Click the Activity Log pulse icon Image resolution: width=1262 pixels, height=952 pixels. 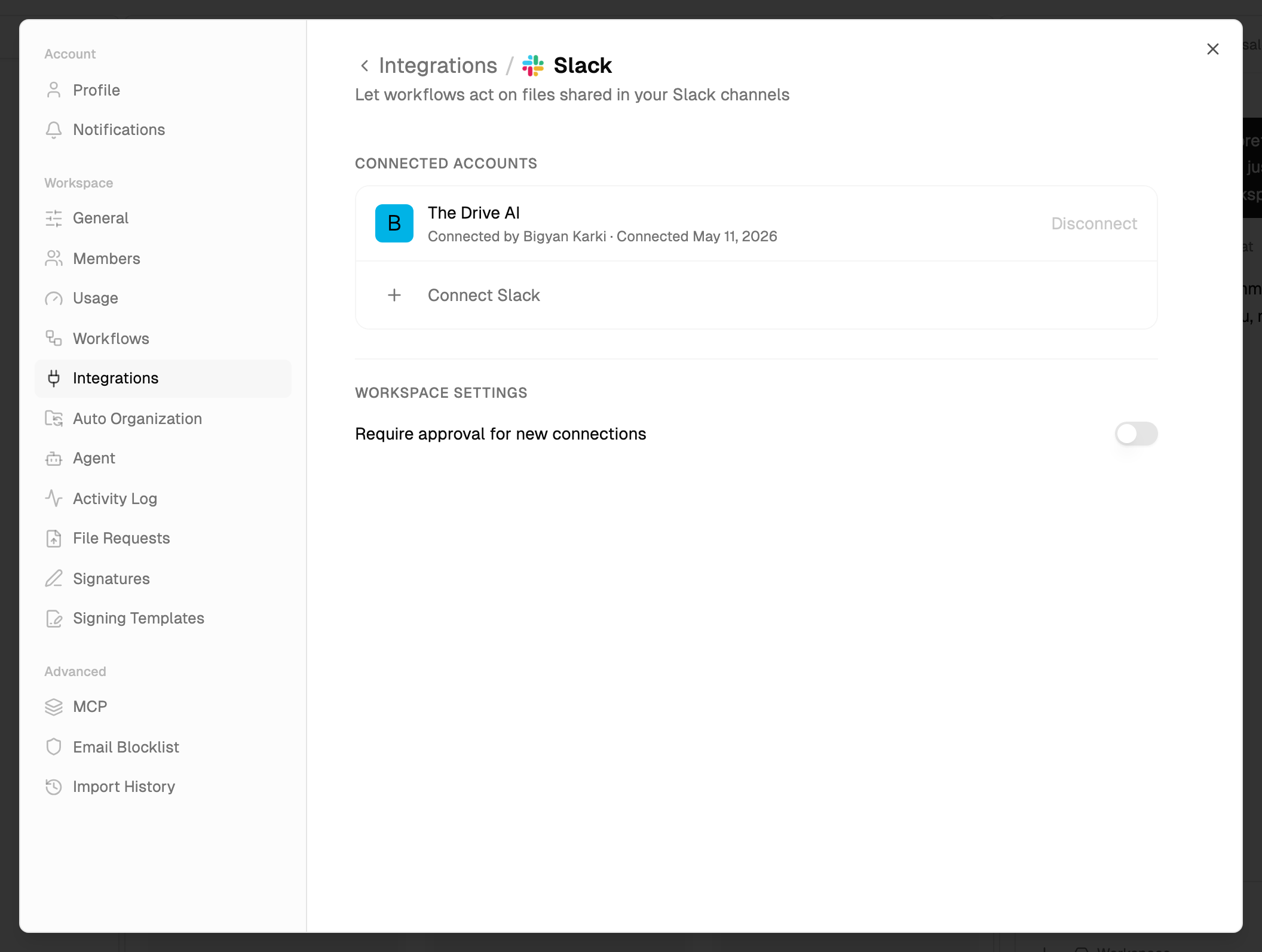54,499
